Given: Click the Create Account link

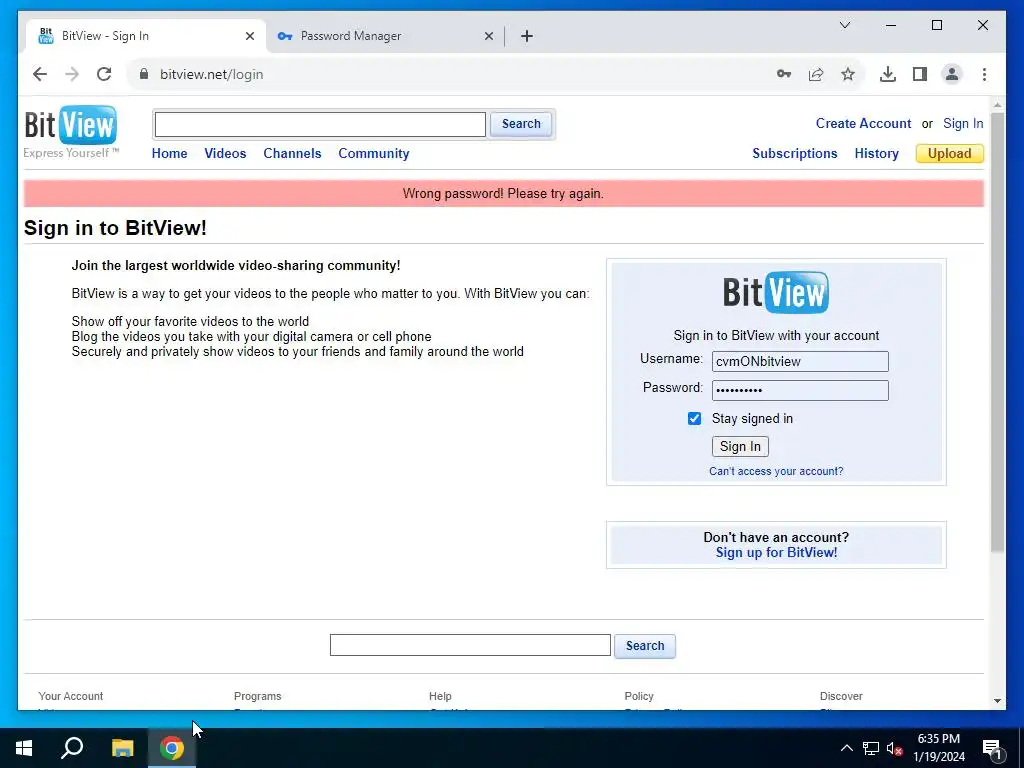Looking at the screenshot, I should click(x=863, y=123).
